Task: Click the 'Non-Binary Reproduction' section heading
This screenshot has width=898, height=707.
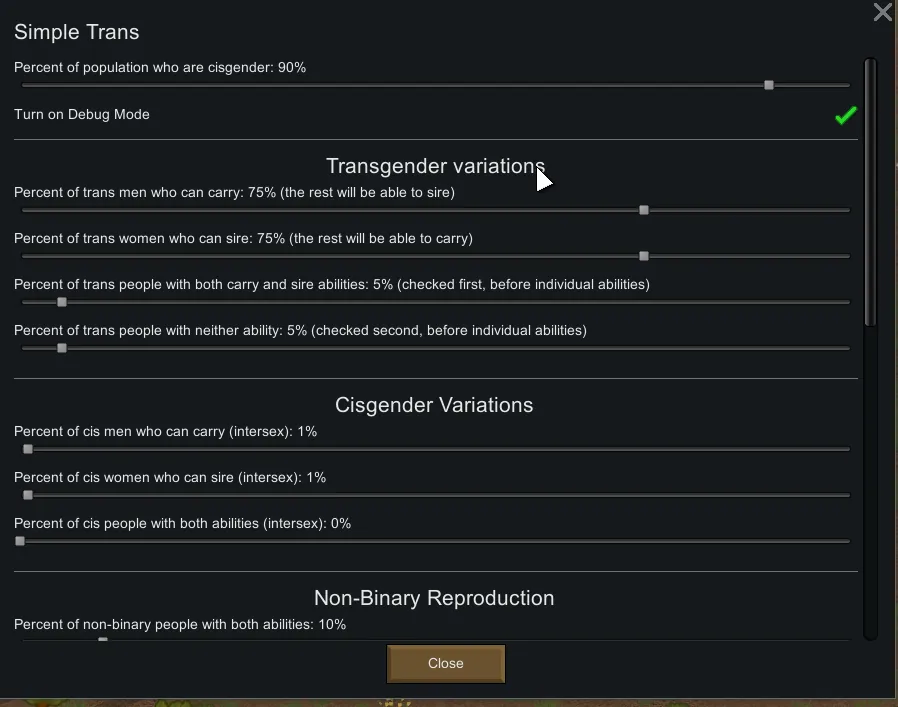Action: [x=434, y=598]
